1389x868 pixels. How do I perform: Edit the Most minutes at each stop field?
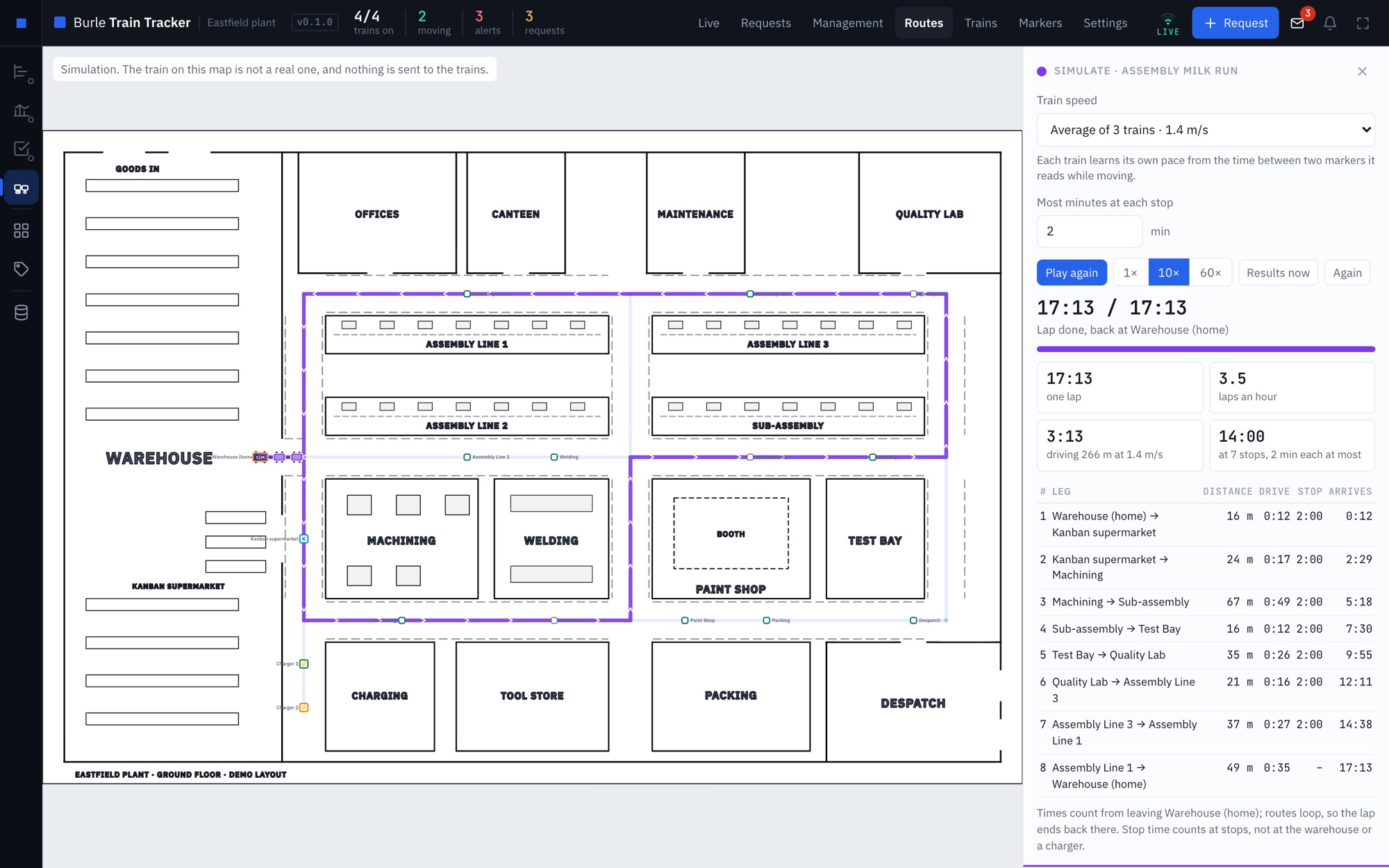[x=1089, y=231]
